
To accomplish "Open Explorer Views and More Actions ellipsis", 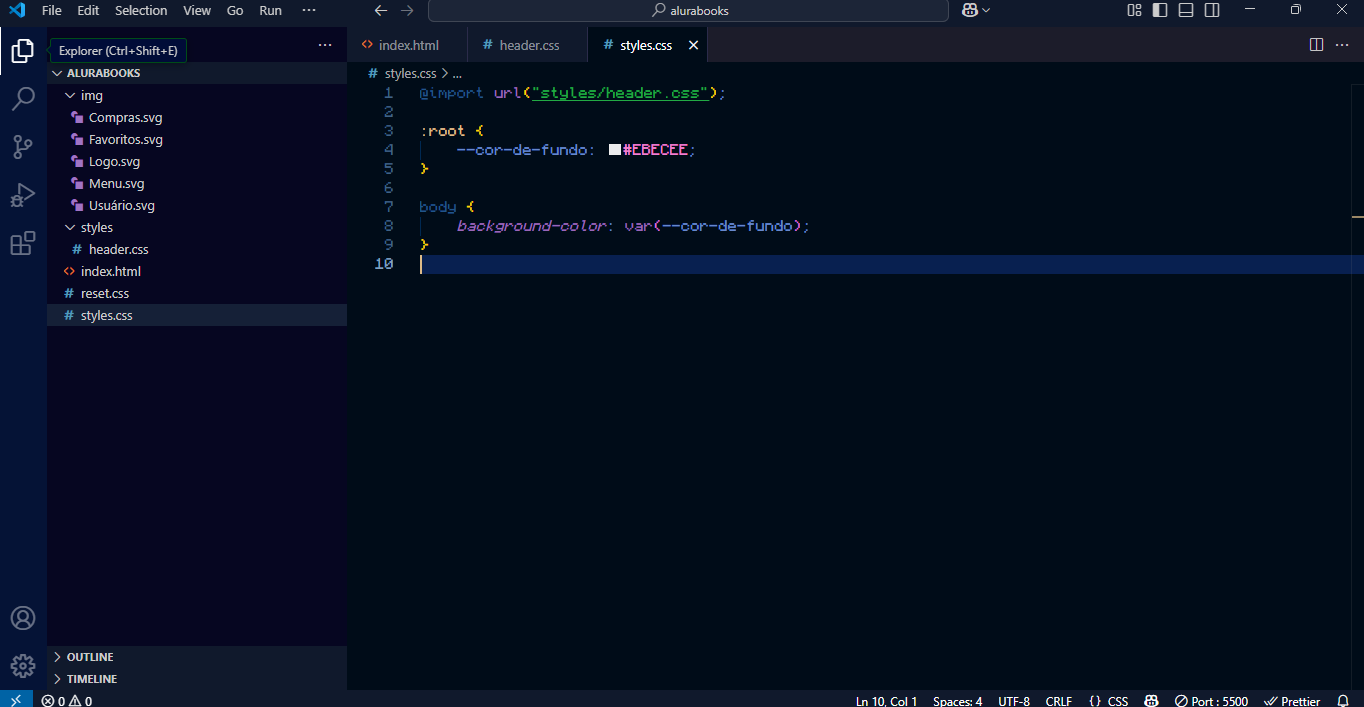I will [325, 45].
